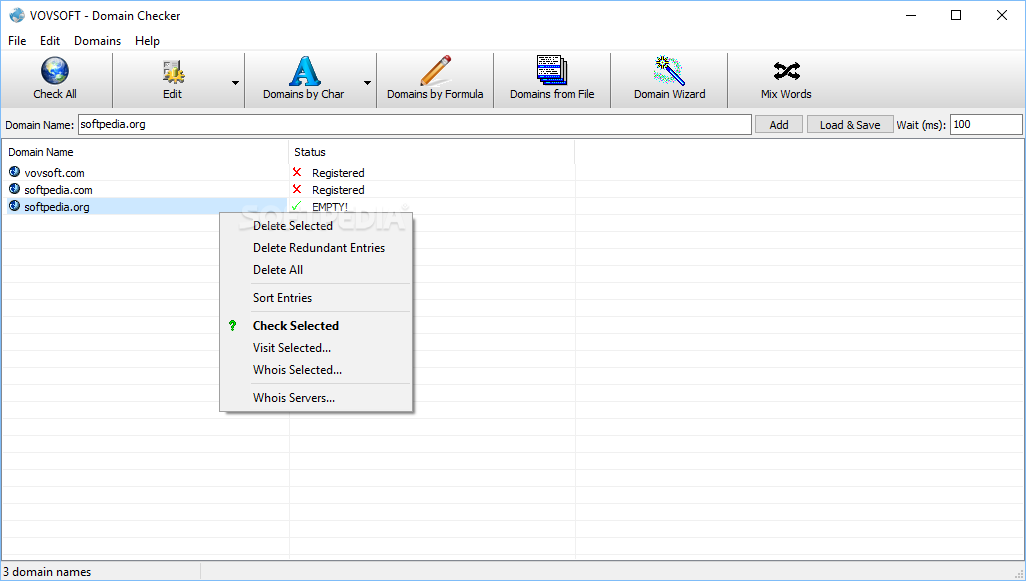Click the Load & Save button
This screenshot has width=1026, height=581.
(850, 124)
